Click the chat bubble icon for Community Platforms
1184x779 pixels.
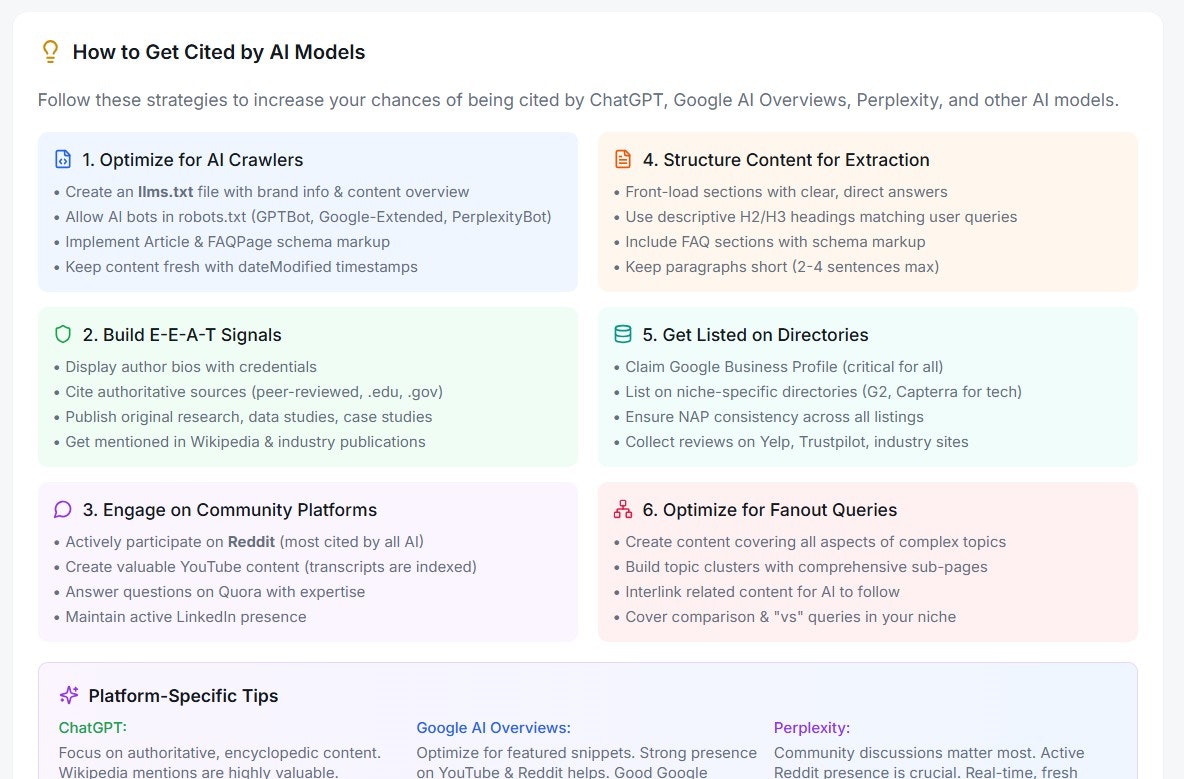[63, 510]
